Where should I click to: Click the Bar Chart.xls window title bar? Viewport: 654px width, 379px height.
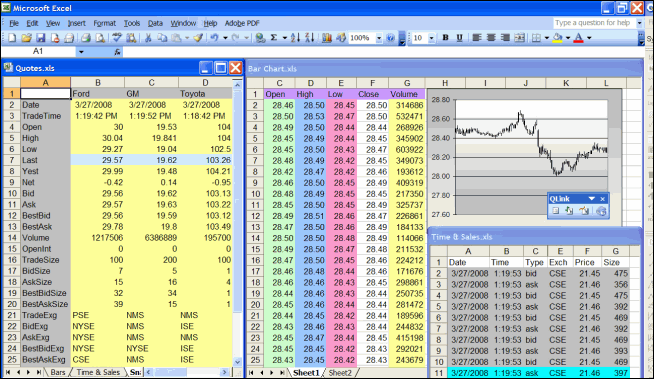443,69
